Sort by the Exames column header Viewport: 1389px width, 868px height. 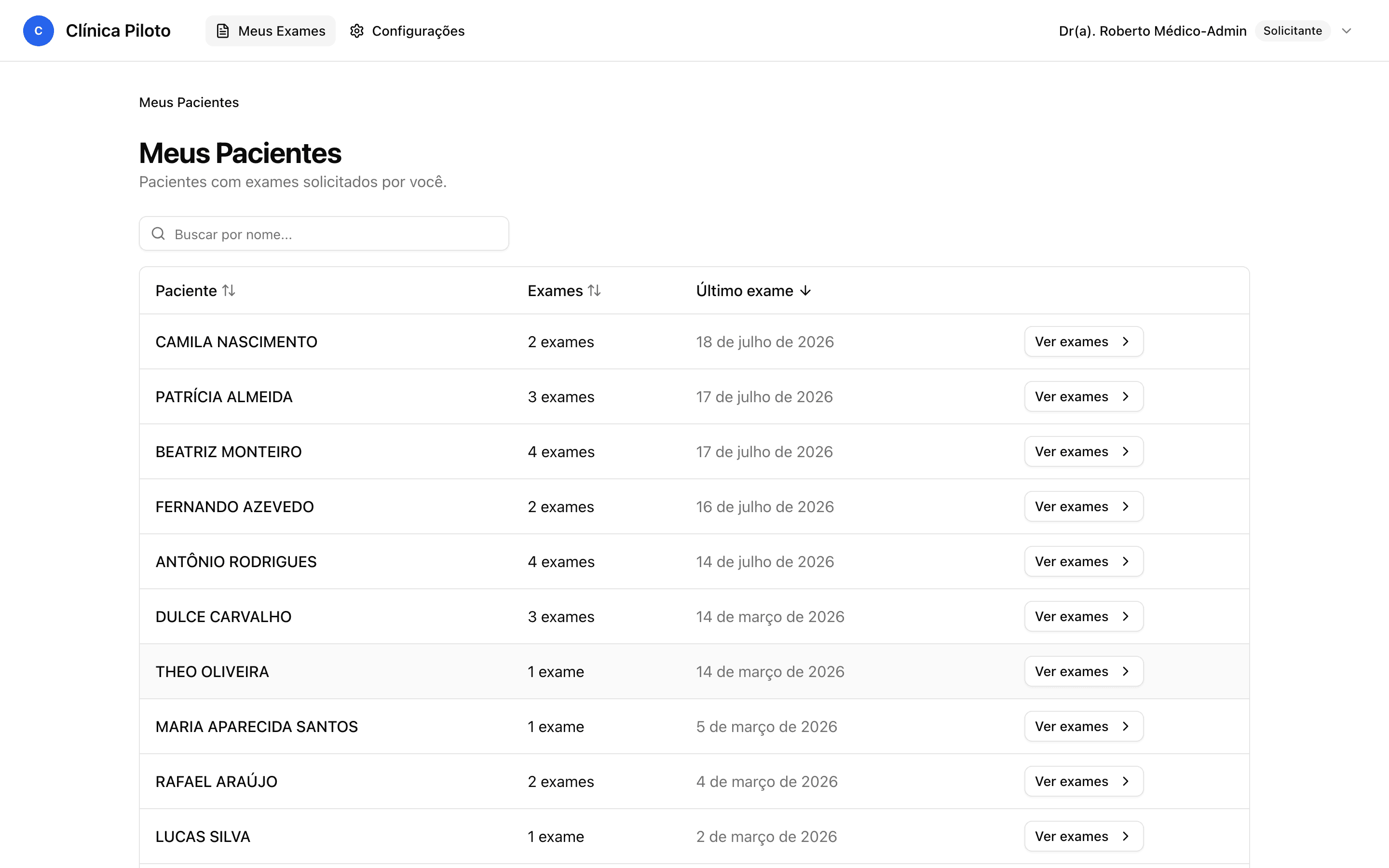(564, 290)
